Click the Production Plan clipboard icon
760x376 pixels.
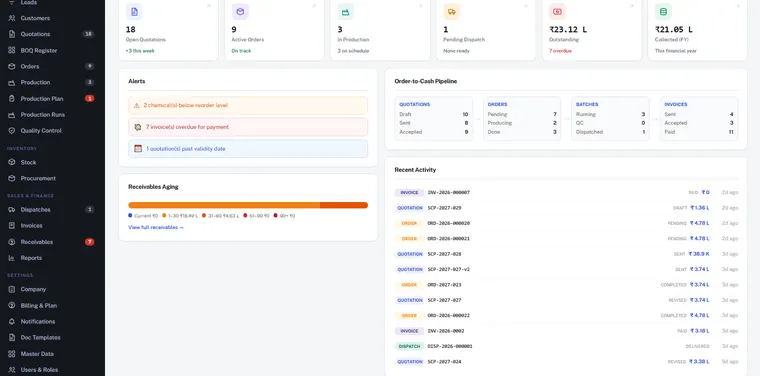click(12, 98)
